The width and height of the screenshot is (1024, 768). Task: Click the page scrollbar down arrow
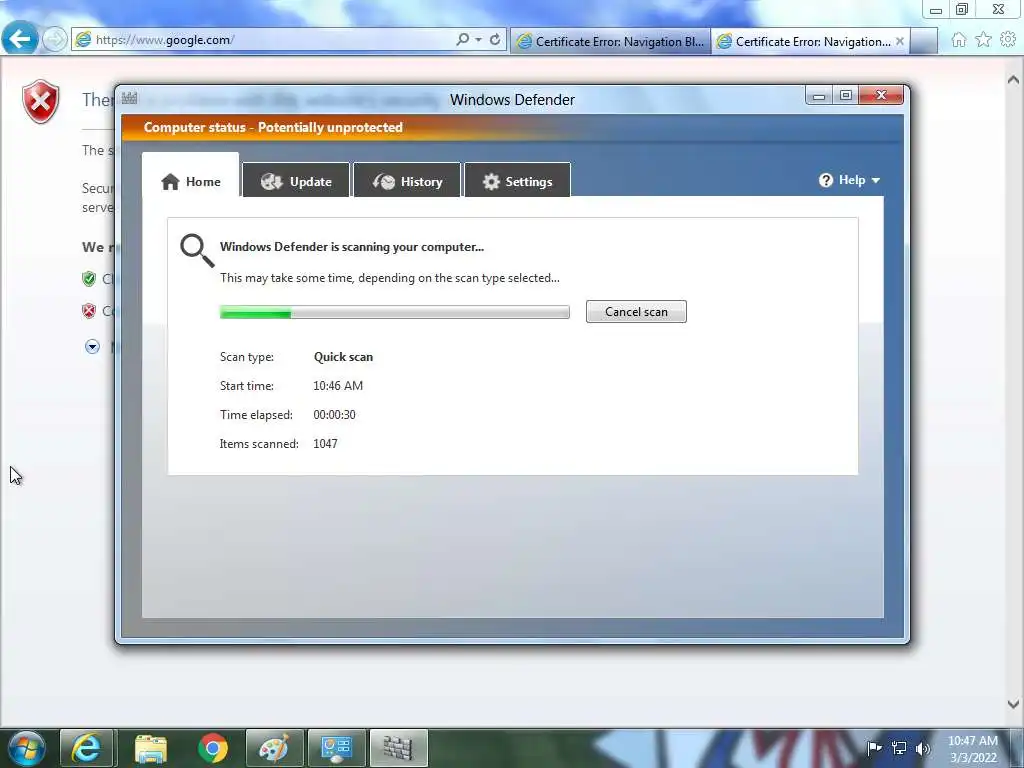click(1013, 704)
